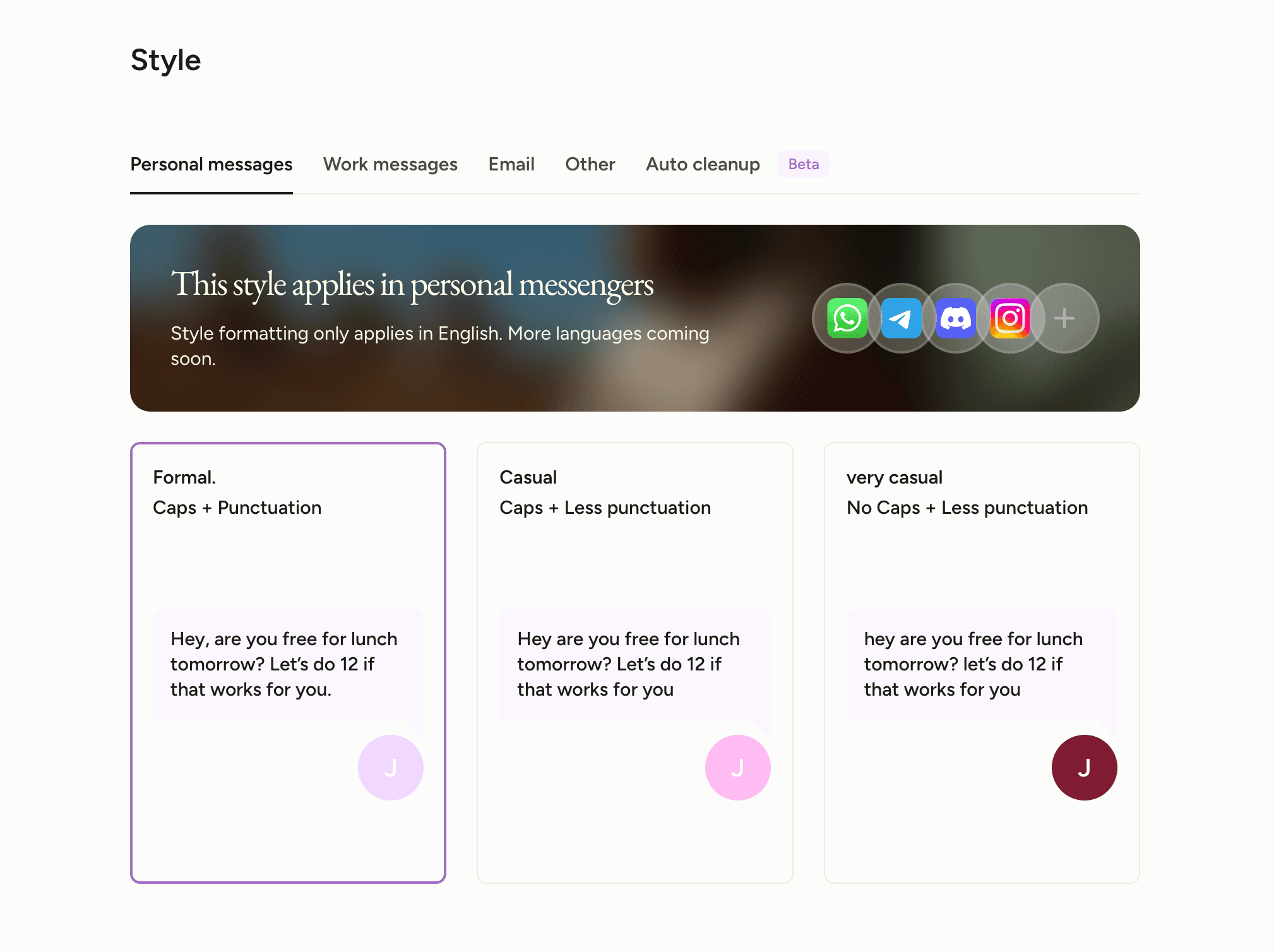
Task: Click the dark red J avatar on very casual card
Action: coord(1084,768)
